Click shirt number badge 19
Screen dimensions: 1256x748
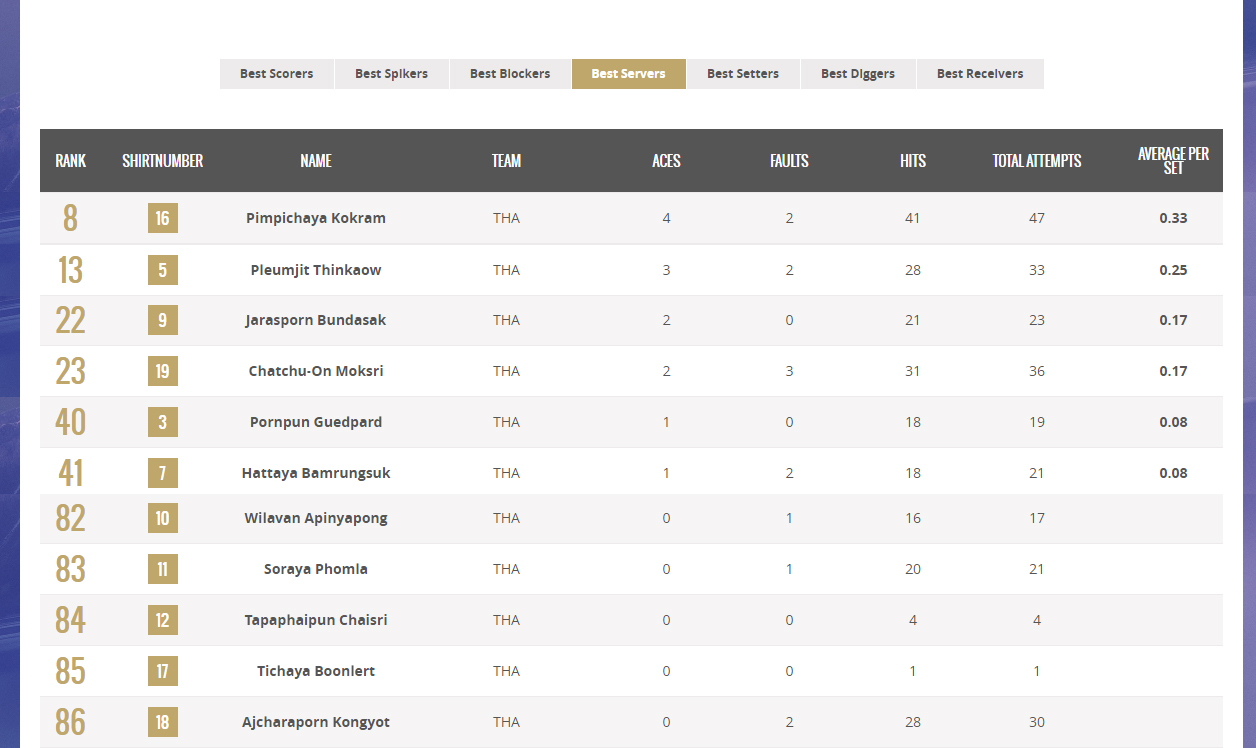click(163, 371)
